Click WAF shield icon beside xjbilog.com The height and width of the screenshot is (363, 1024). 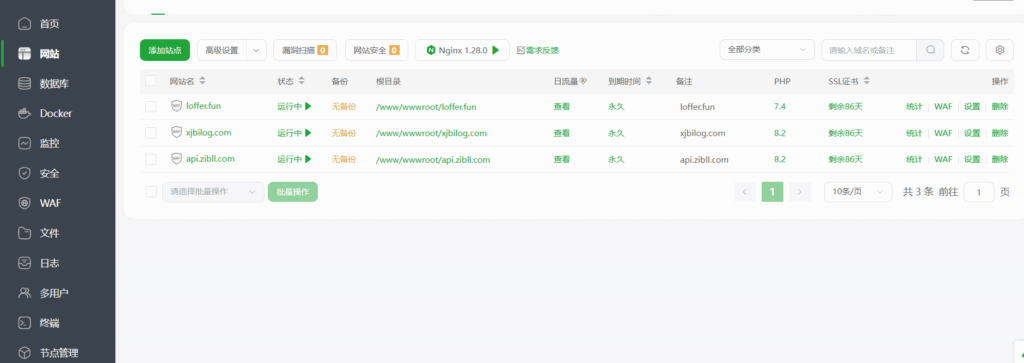(x=176, y=133)
